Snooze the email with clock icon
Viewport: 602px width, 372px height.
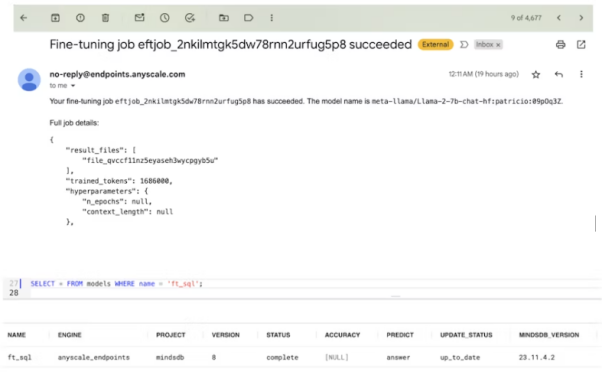point(165,18)
